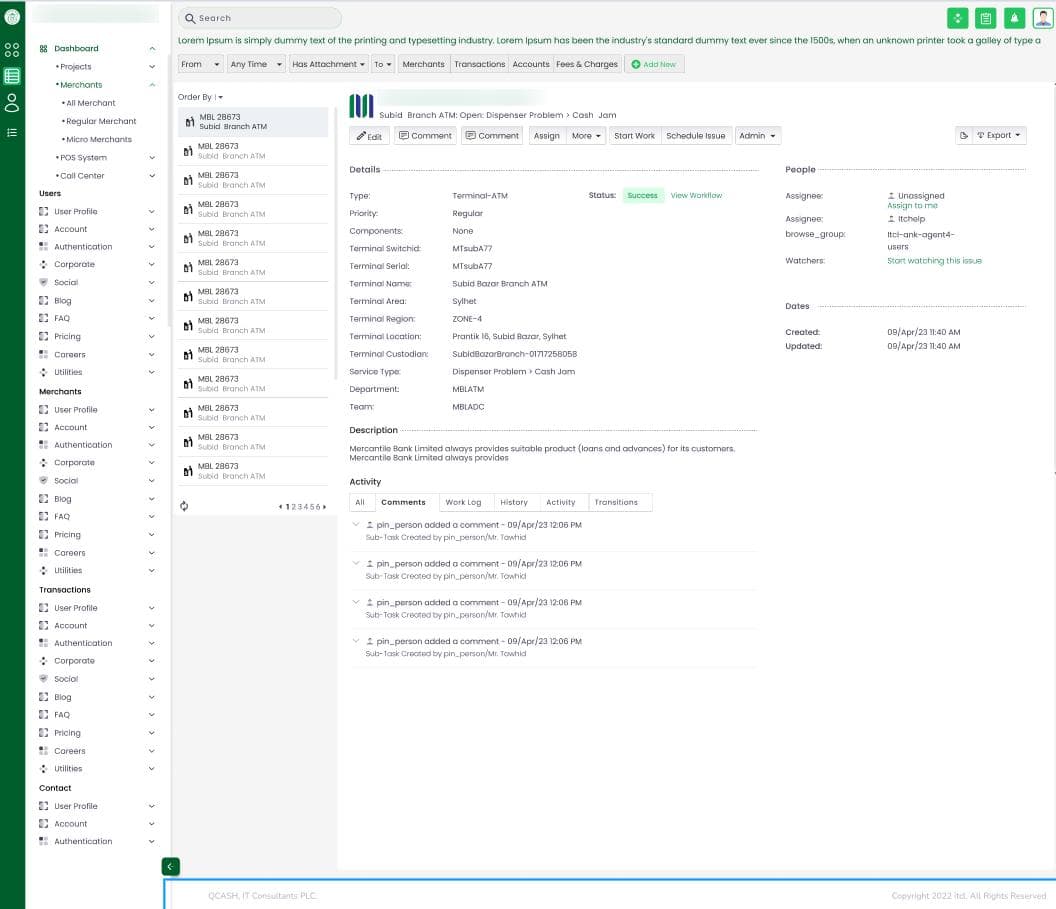Screen dimensions: 1056x909
Task: Open notifications via the green bell icon
Action: click(x=1014, y=18)
